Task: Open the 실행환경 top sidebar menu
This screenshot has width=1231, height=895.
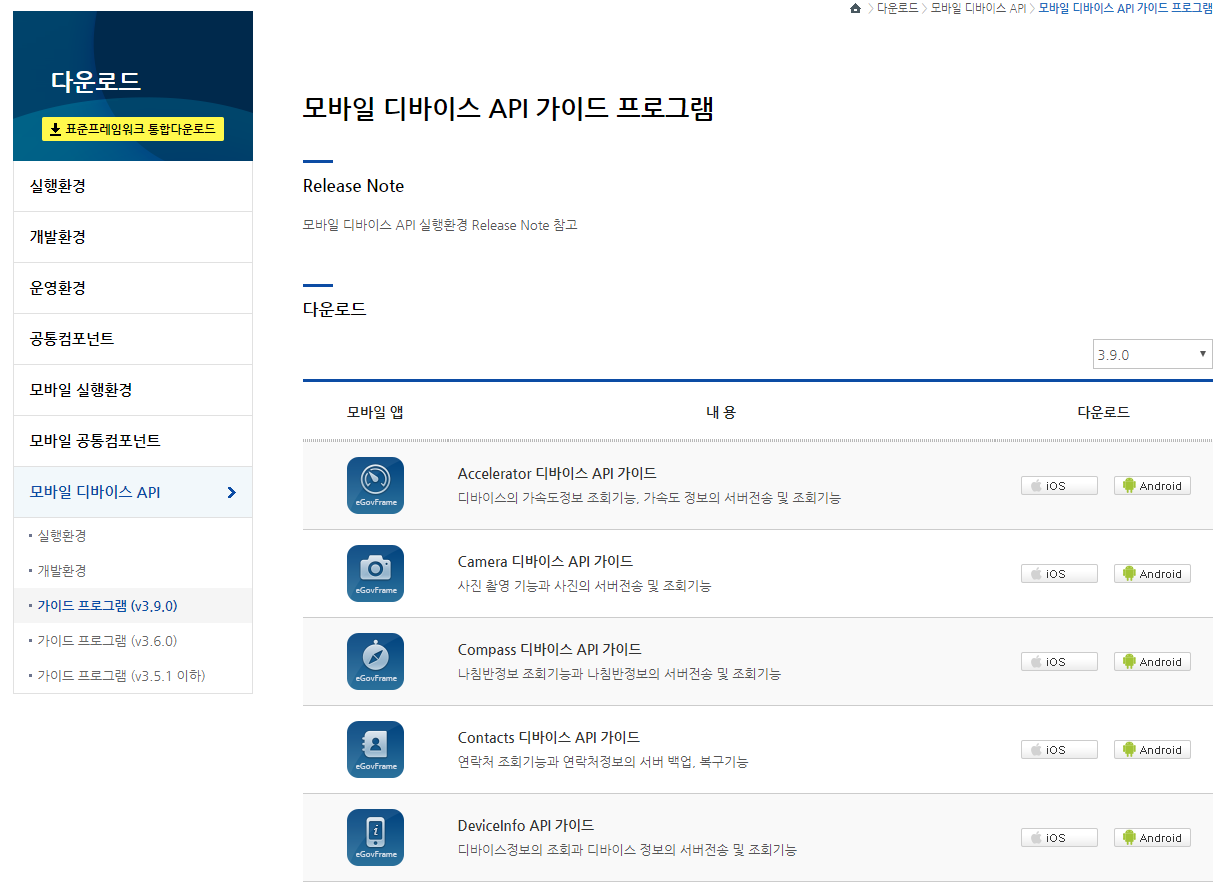Action: [x=58, y=186]
